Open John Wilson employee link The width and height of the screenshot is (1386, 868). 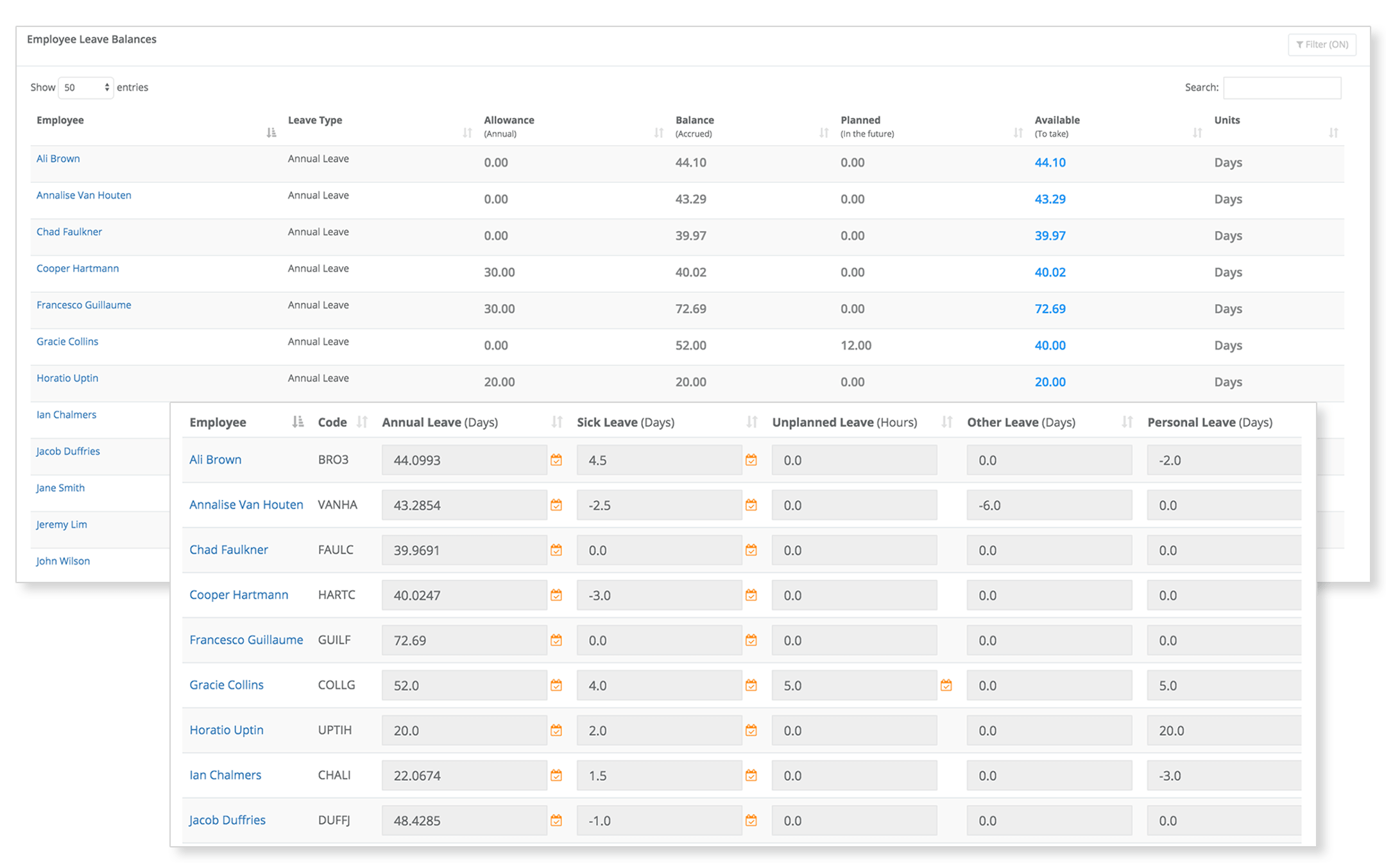coord(63,561)
